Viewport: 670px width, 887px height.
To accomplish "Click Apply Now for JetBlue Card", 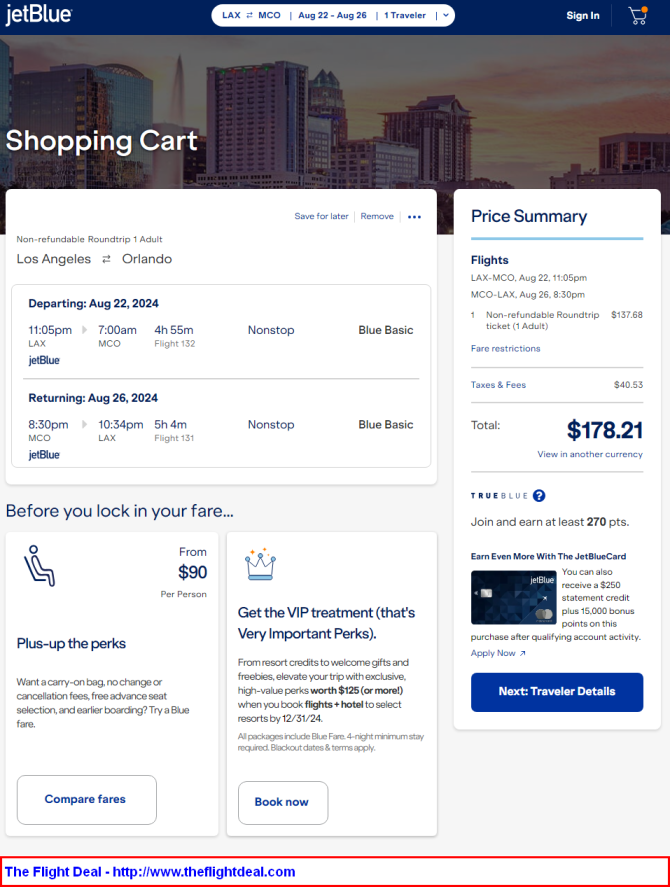I will (x=497, y=653).
